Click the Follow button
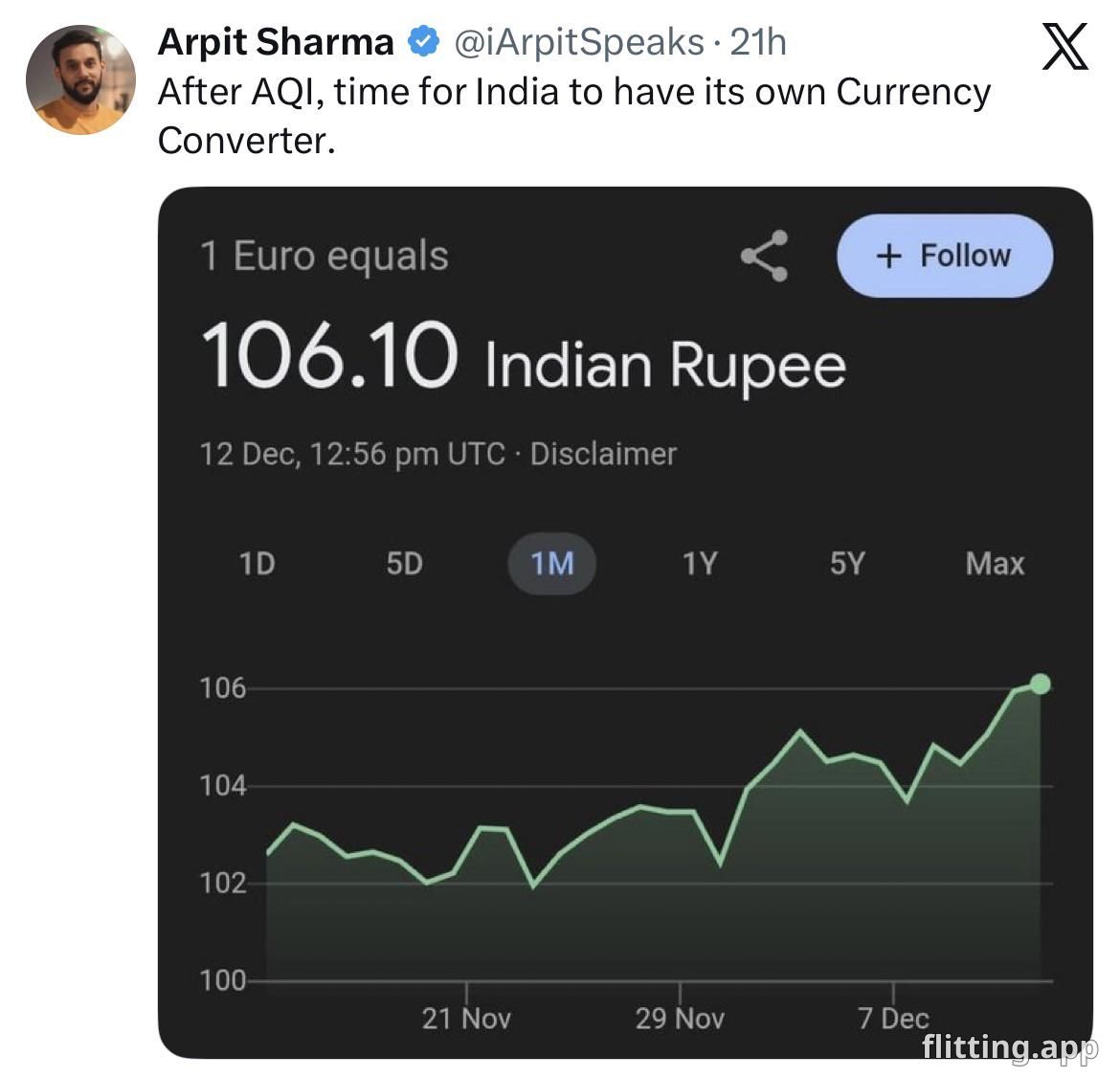 tap(944, 256)
